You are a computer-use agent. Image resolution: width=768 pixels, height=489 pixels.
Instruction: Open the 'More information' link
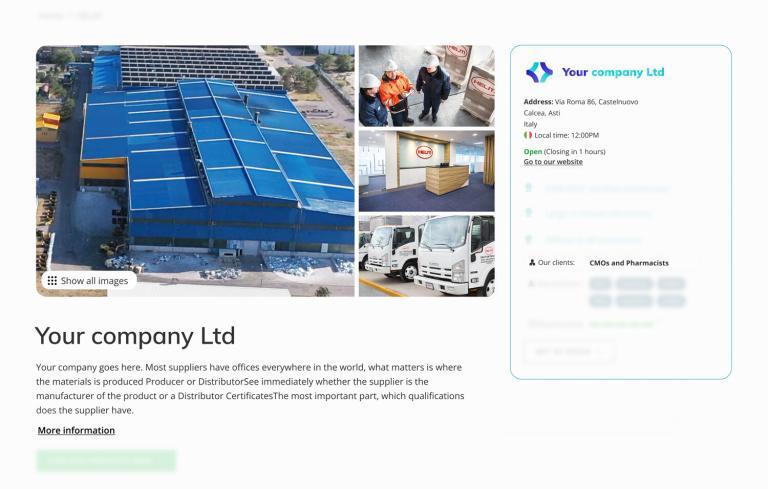(76, 430)
